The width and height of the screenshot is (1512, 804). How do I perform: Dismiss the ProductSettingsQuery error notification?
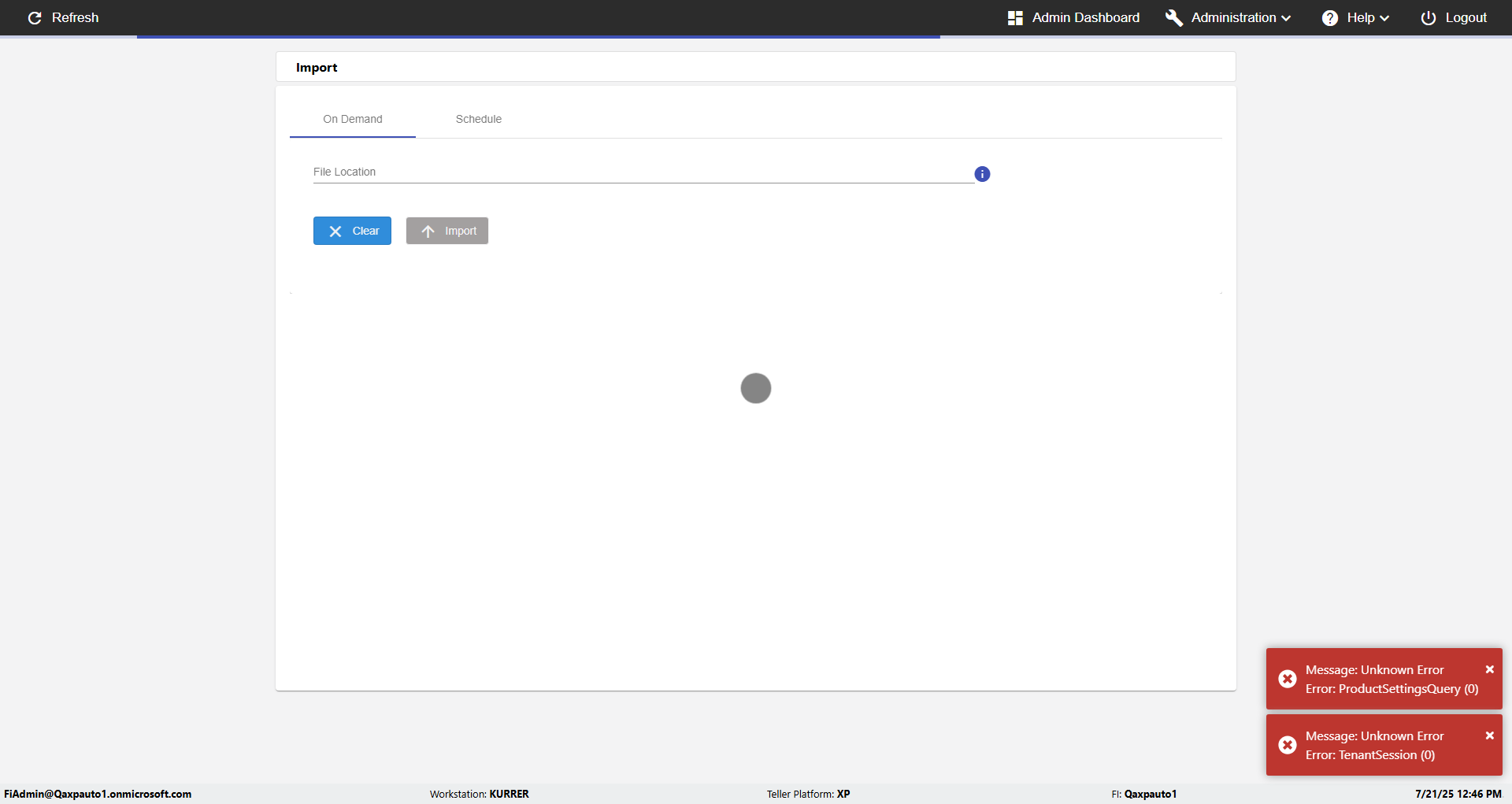pyautogui.click(x=1490, y=669)
